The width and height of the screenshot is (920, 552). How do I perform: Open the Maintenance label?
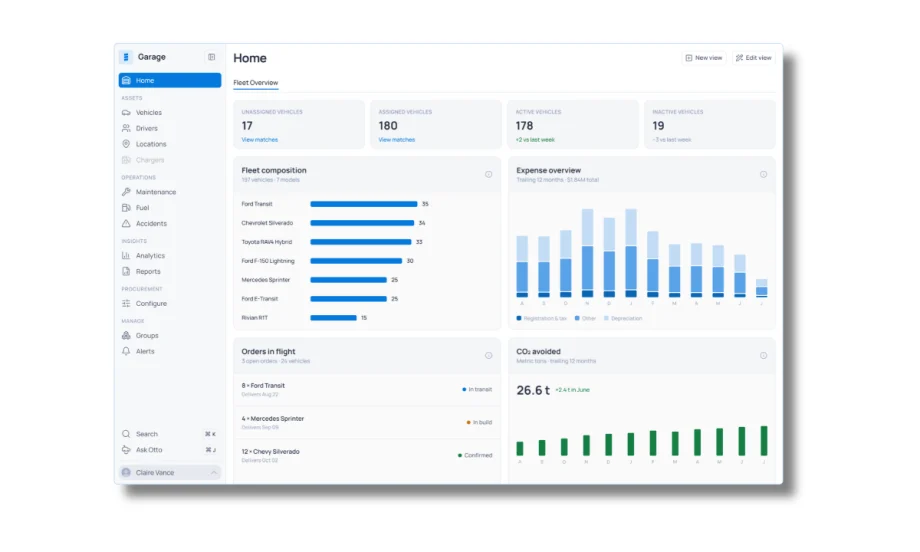[x=156, y=192]
